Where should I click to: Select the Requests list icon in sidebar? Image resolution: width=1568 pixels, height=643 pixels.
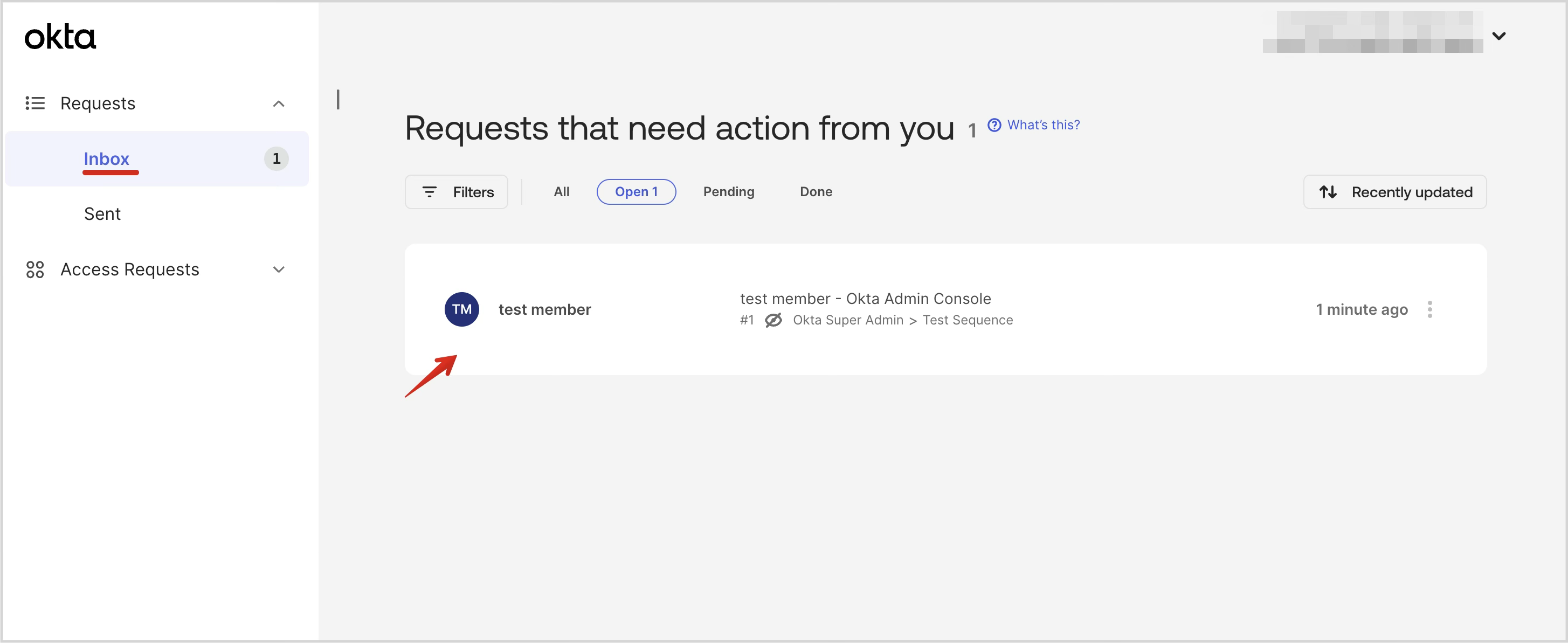point(35,103)
